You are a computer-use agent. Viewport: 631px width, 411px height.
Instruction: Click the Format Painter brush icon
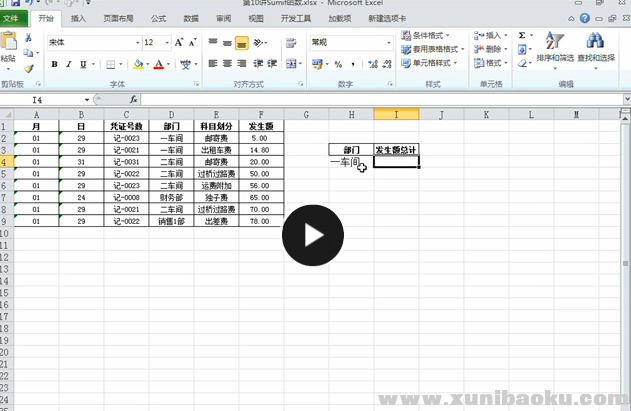tap(29, 69)
